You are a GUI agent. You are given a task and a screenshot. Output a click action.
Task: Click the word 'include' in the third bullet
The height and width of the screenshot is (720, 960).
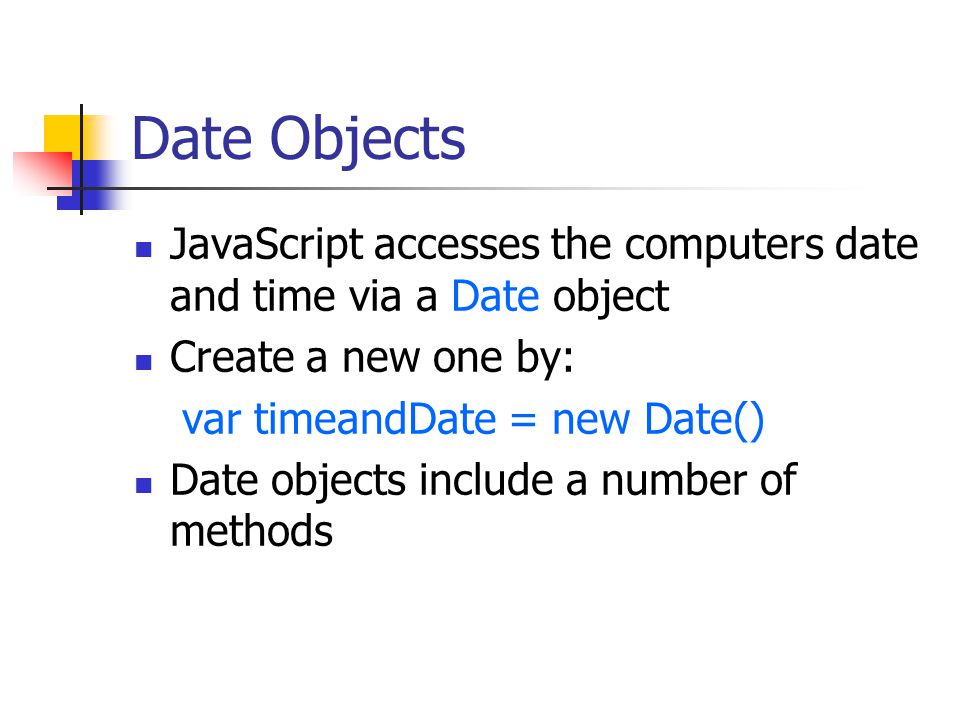(x=486, y=479)
